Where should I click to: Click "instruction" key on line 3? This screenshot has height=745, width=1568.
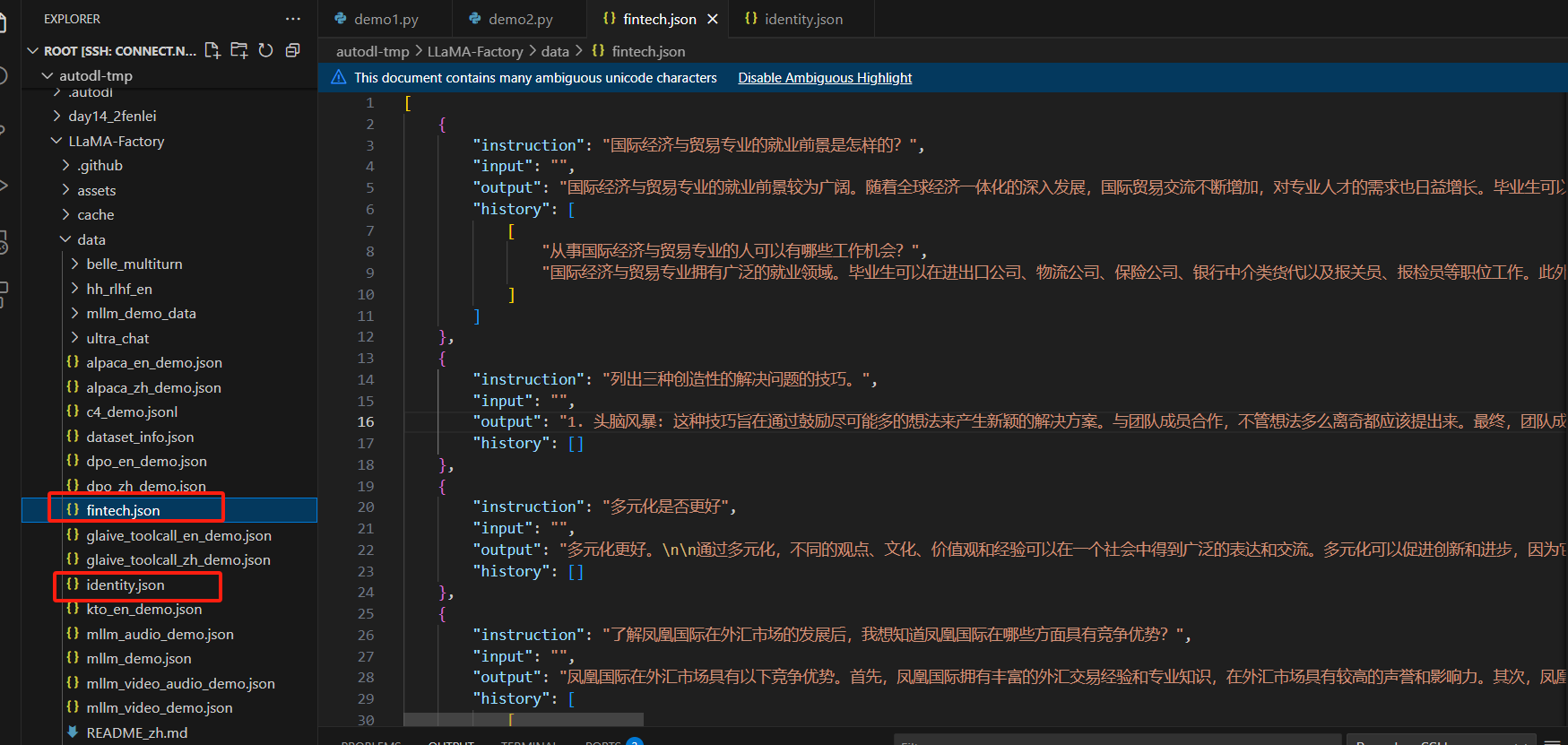coord(530,145)
